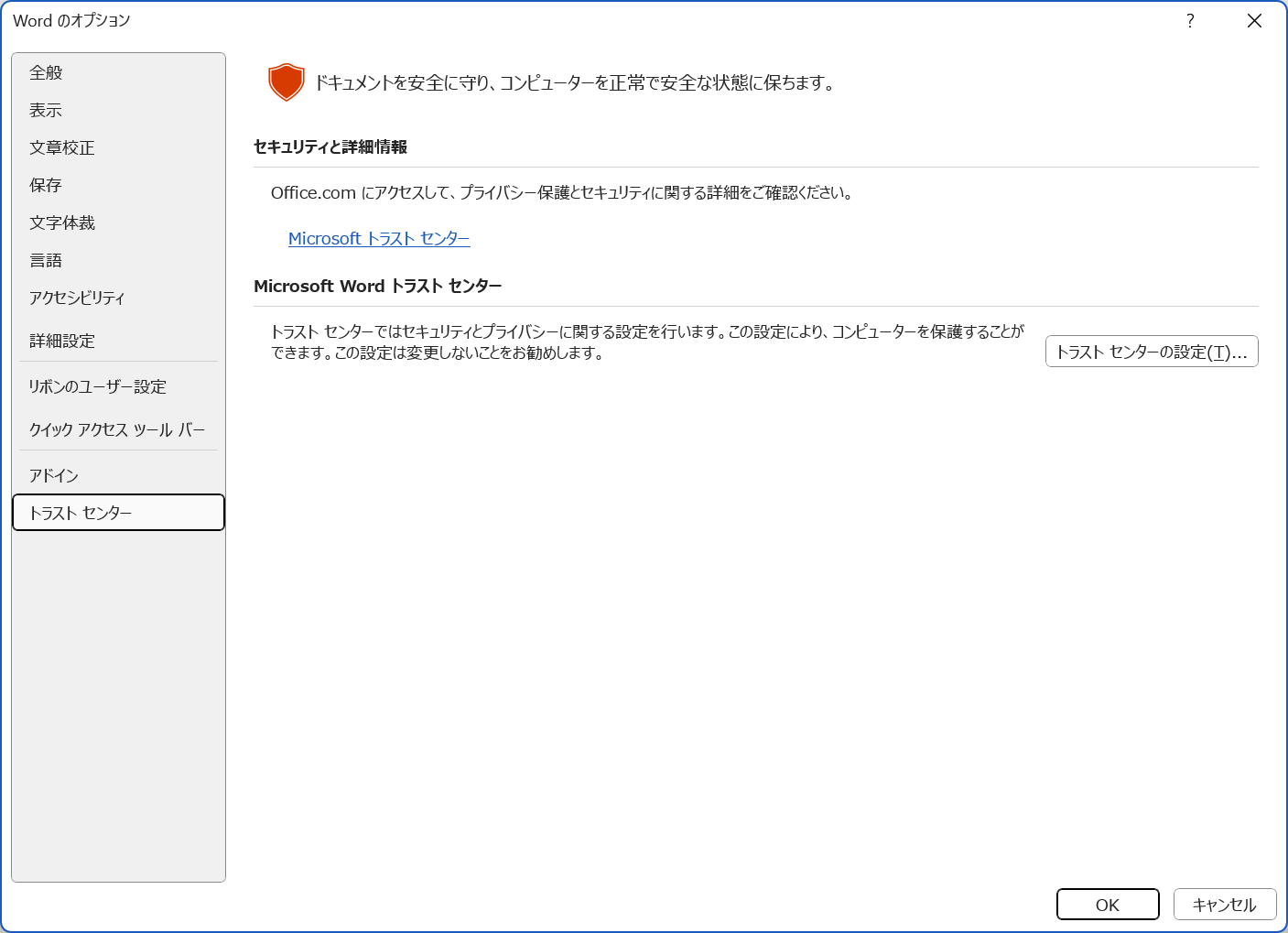Open the 保存 options section

[45, 185]
